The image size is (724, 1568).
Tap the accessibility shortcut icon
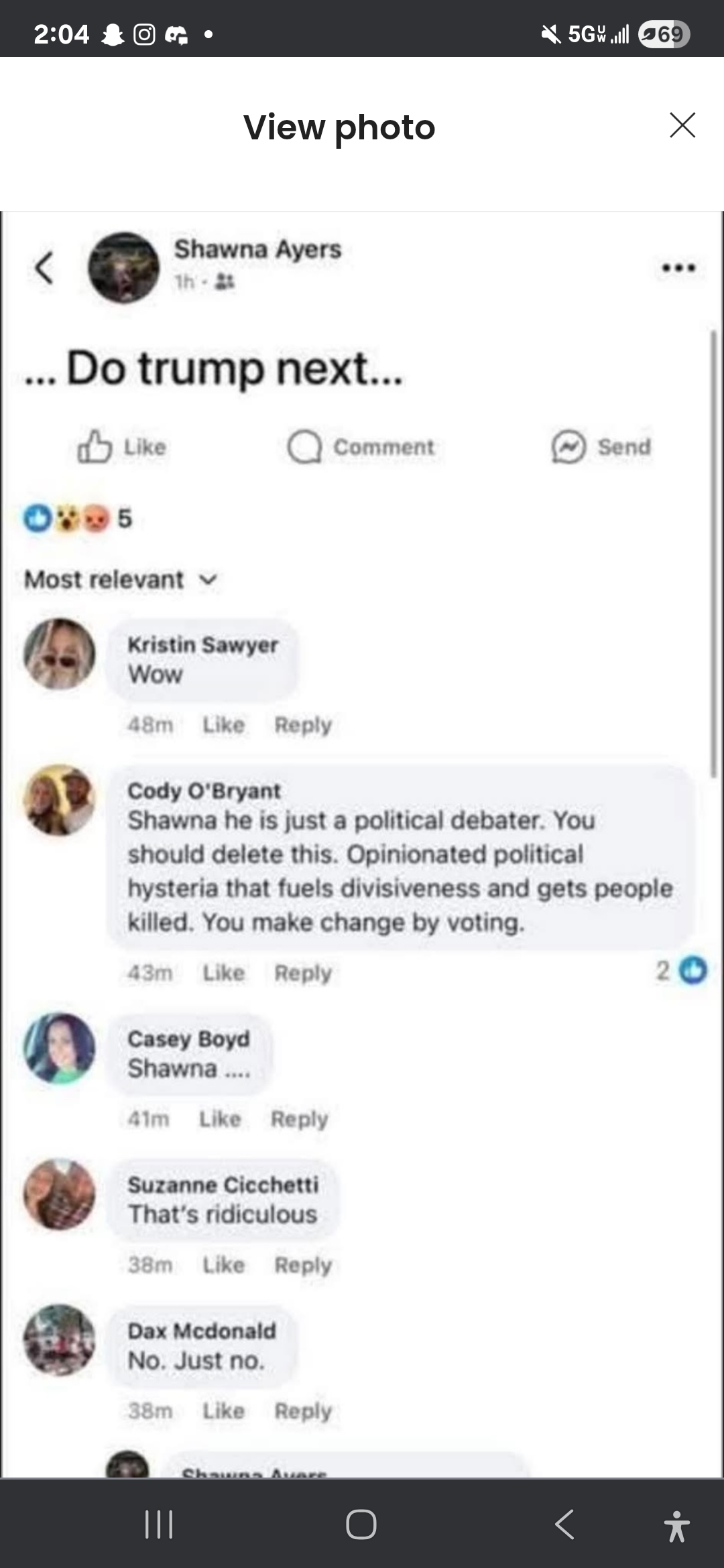pyautogui.click(x=676, y=1526)
